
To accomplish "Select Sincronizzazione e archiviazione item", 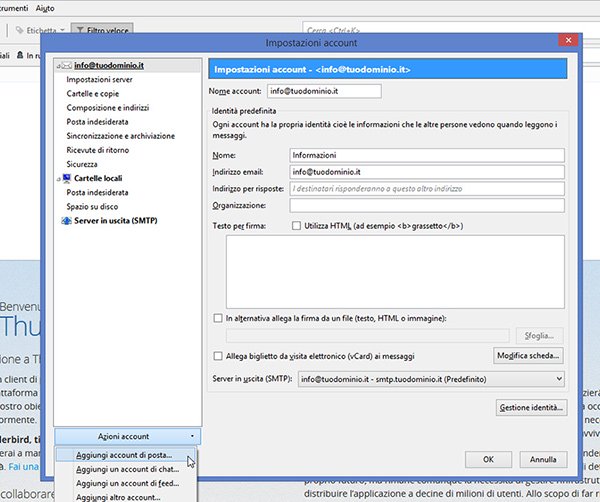I will (121, 136).
